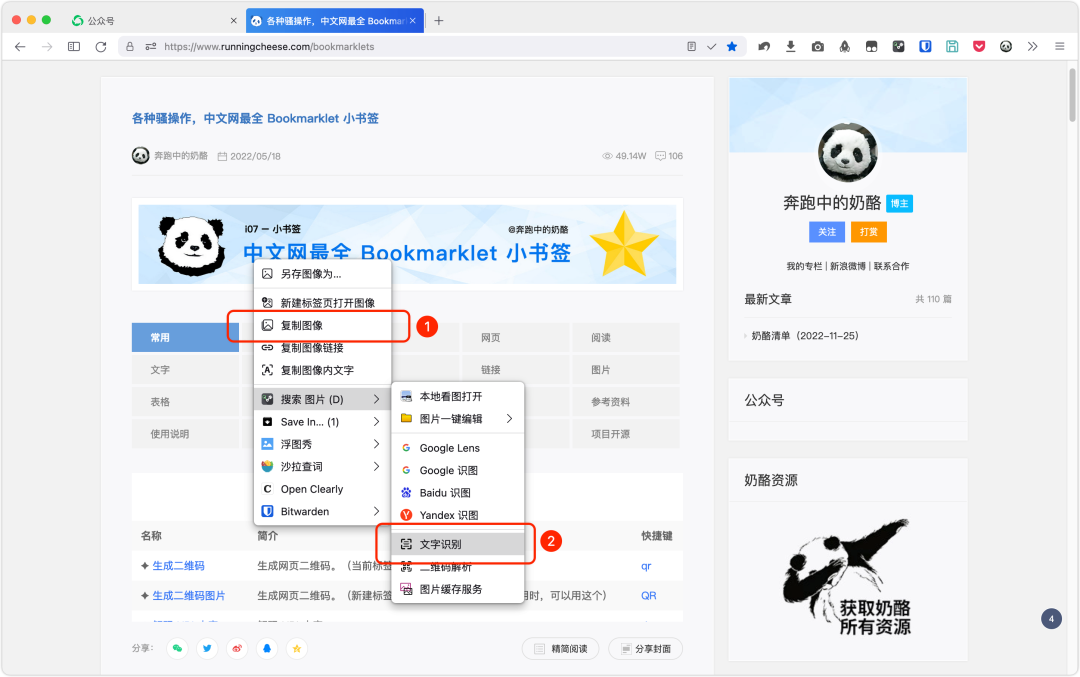Share via the WeChat icon

coord(178,649)
